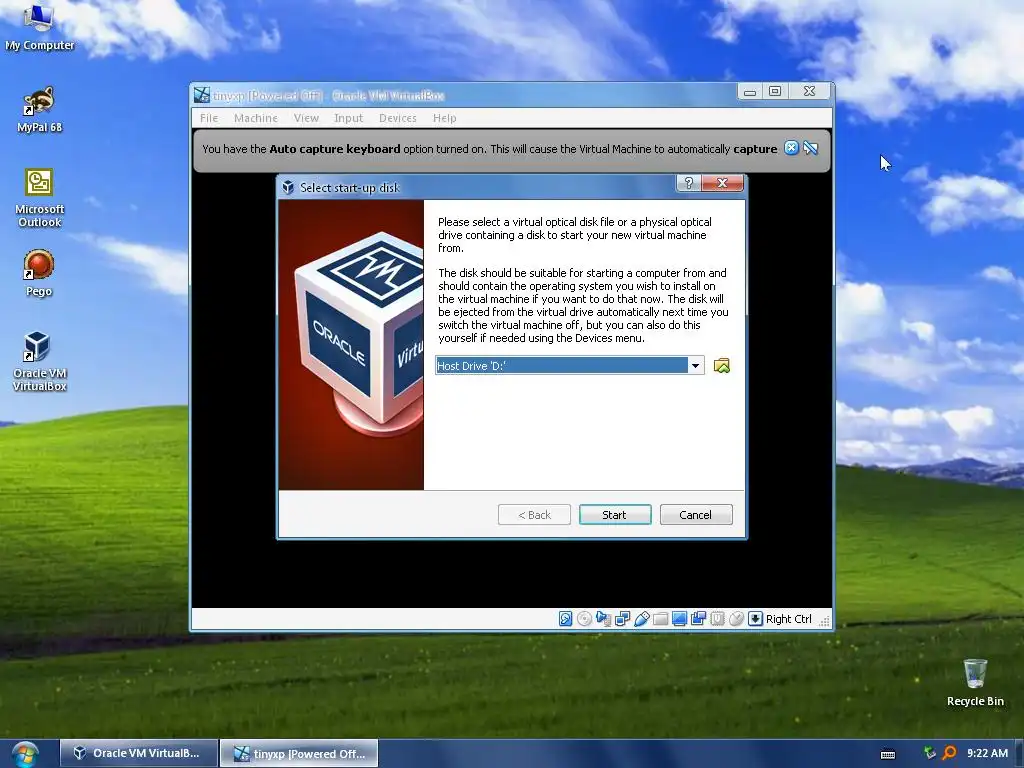Click the VirtualBox cube icon in the dialog title bar
The image size is (1024, 768).
[288, 187]
